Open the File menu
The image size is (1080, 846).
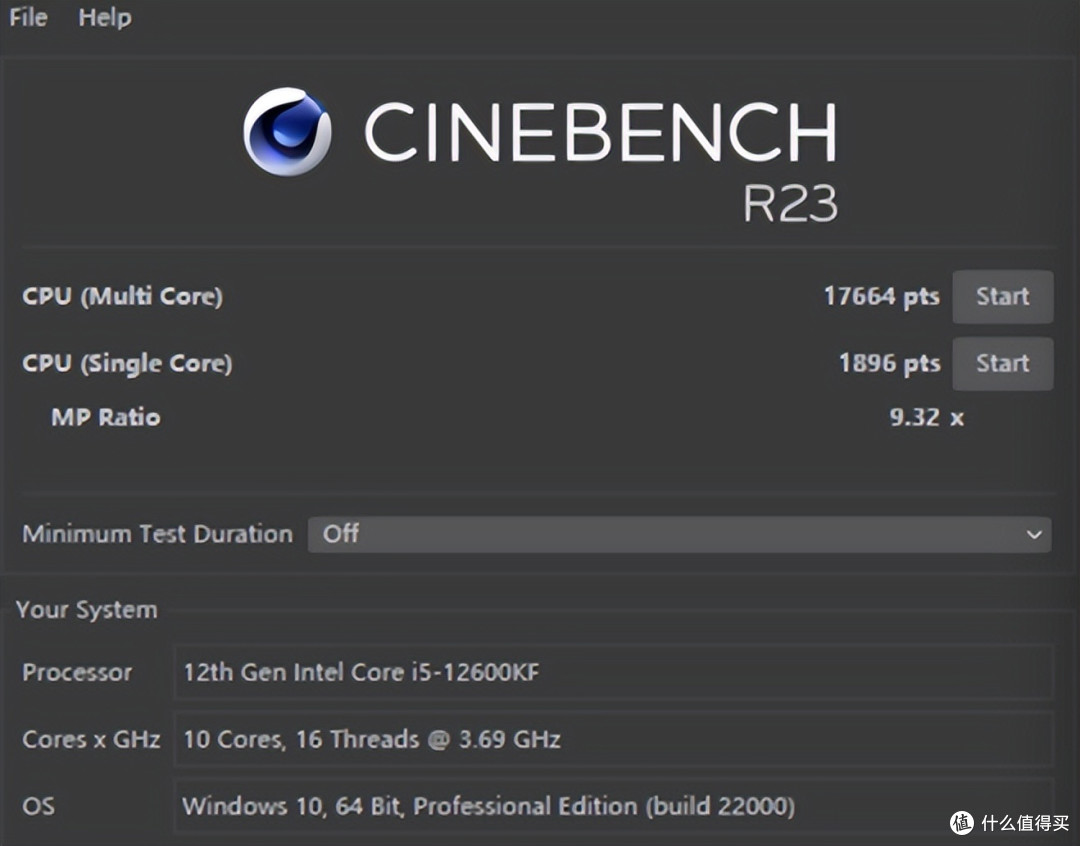click(28, 17)
